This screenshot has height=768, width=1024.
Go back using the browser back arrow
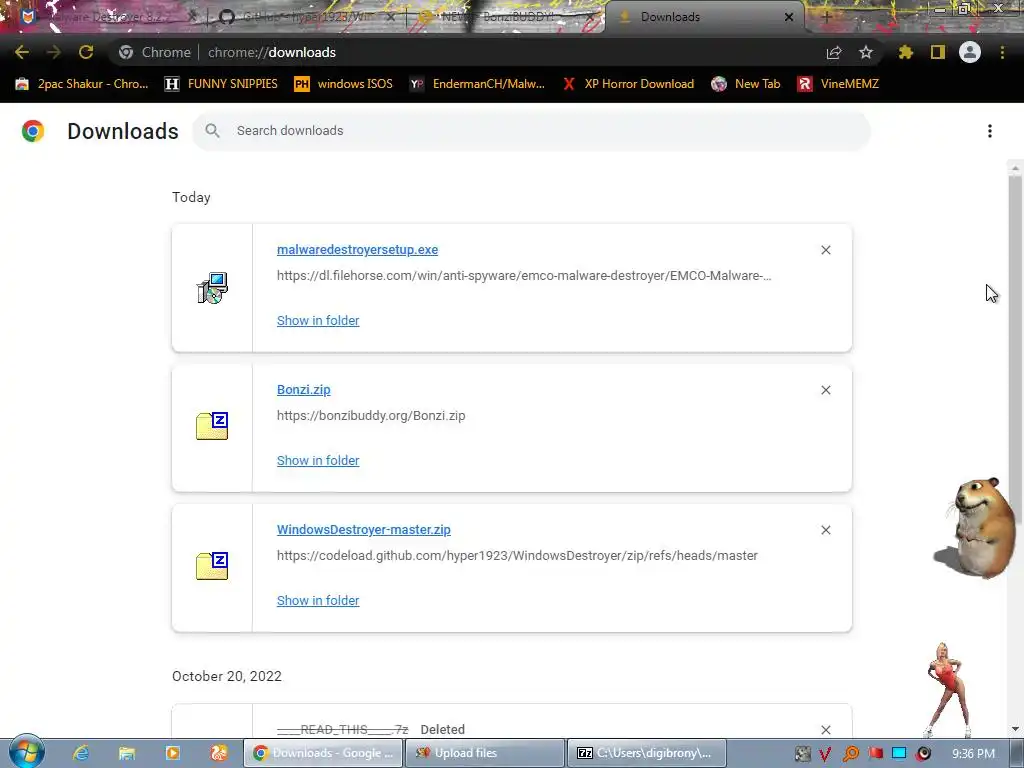pos(22,52)
